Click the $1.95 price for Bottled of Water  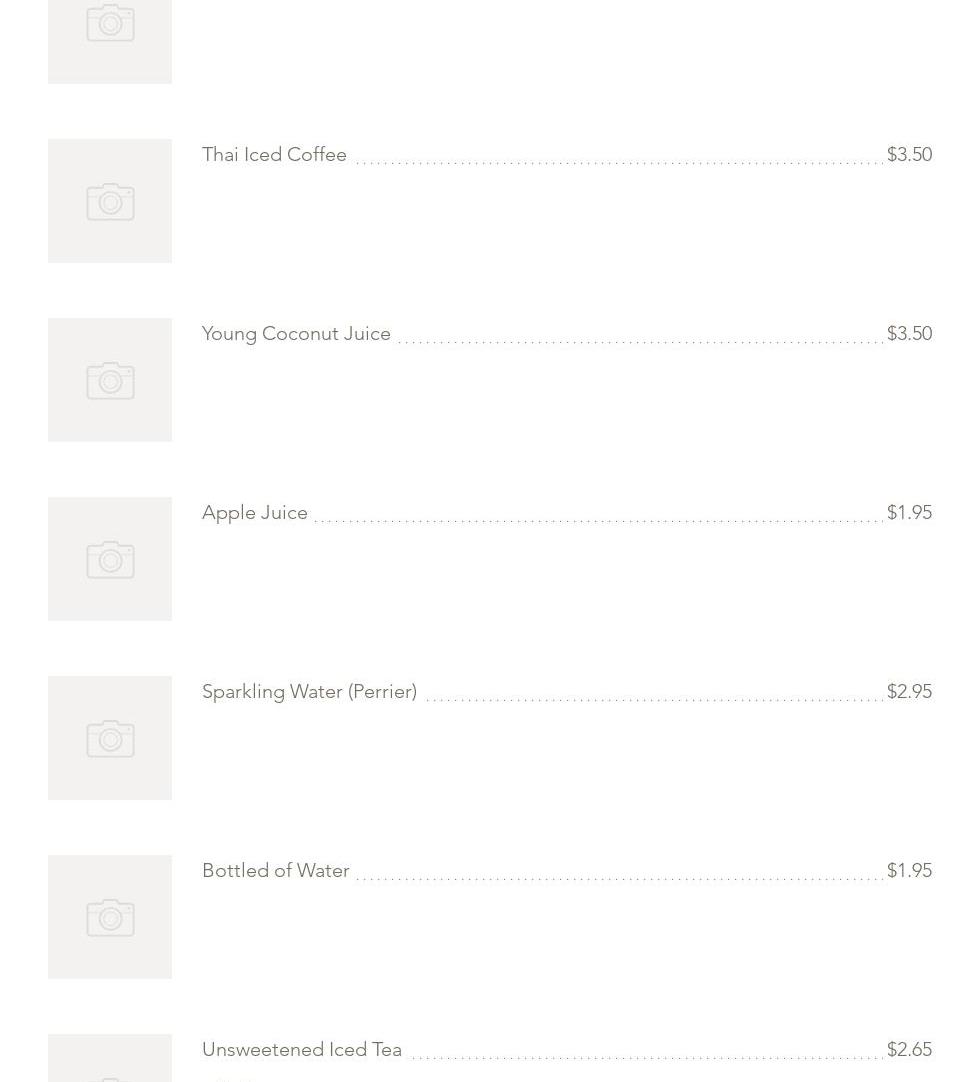(x=909, y=871)
